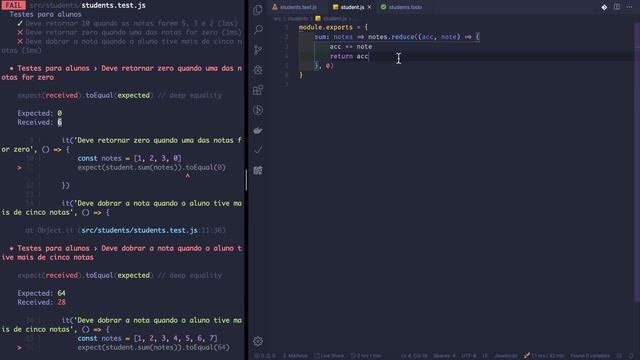Click the terminal pane scrollbar handle
This screenshot has height=360, width=640.
246,180
